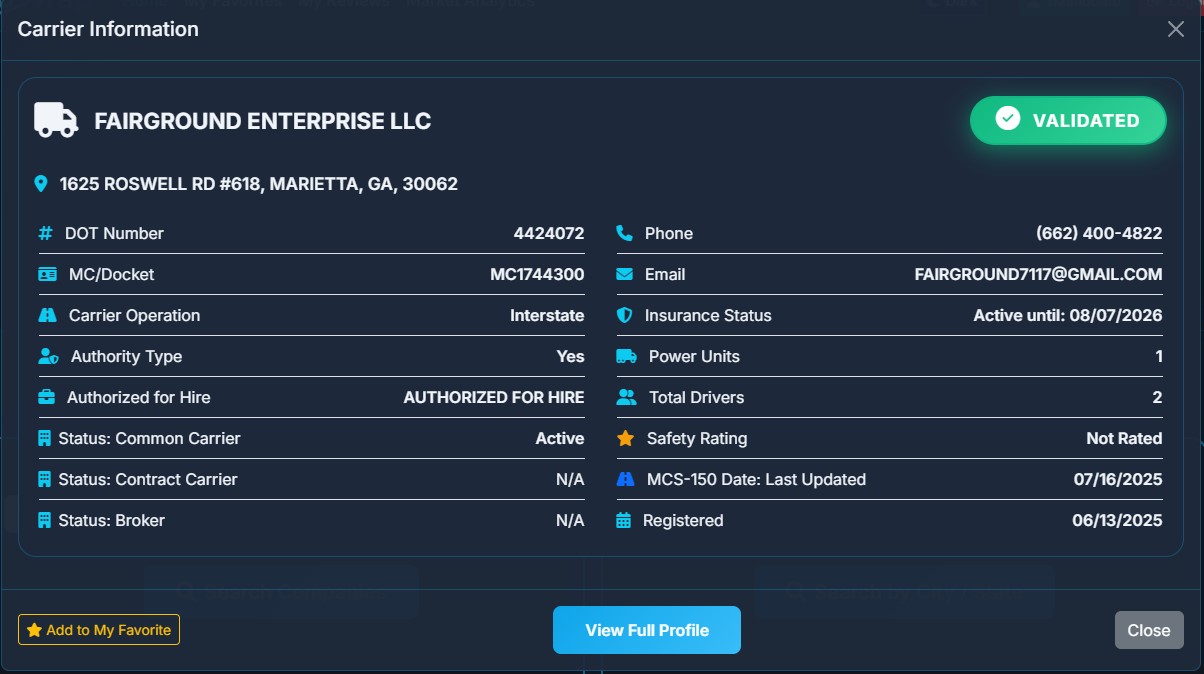Viewport: 1204px width, 674px height.
Task: Click the truck icon beside company name
Action: [x=56, y=120]
